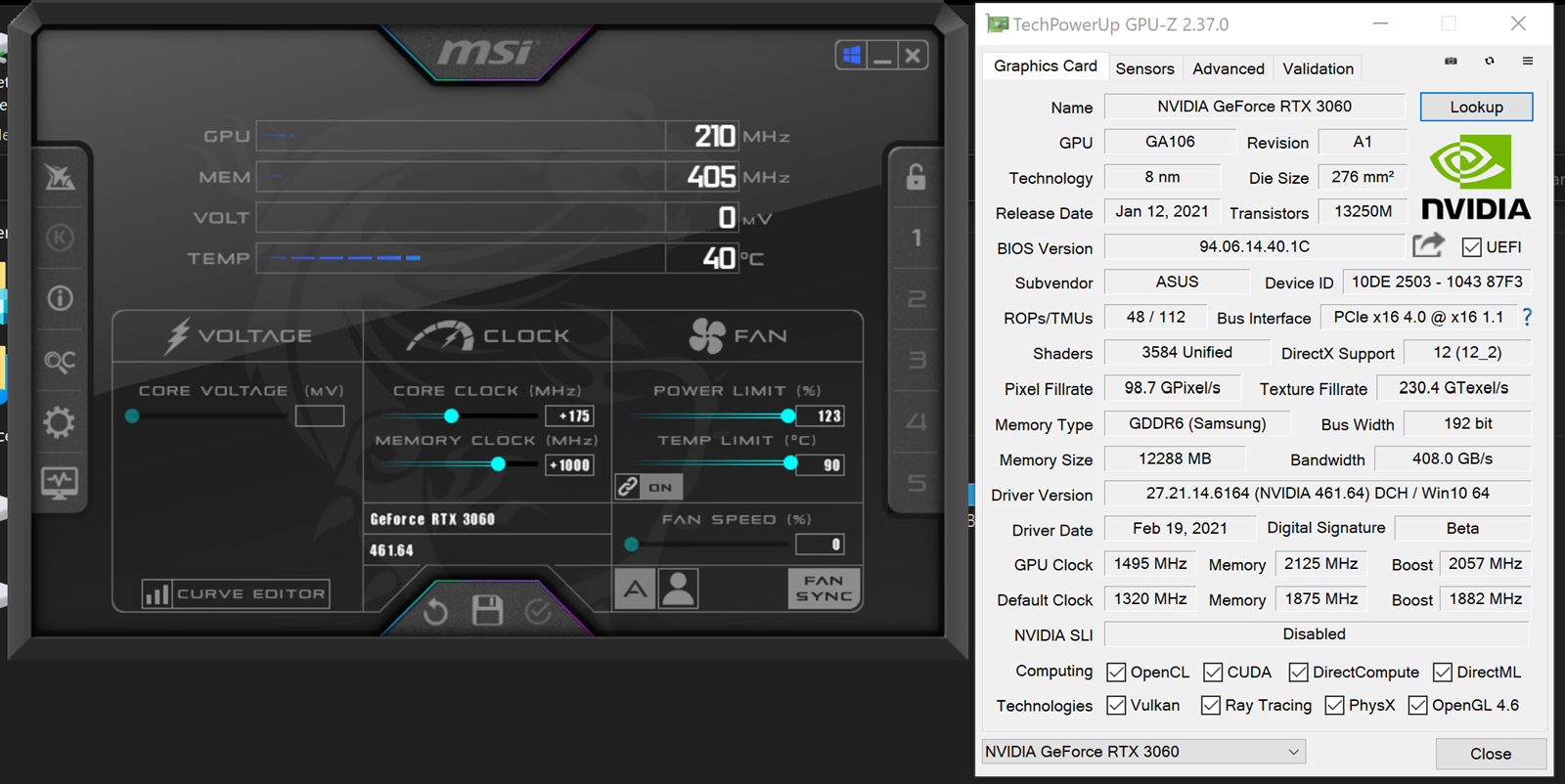1565x784 pixels.
Task: Toggle the ON button beside the link icon
Action: point(661,487)
